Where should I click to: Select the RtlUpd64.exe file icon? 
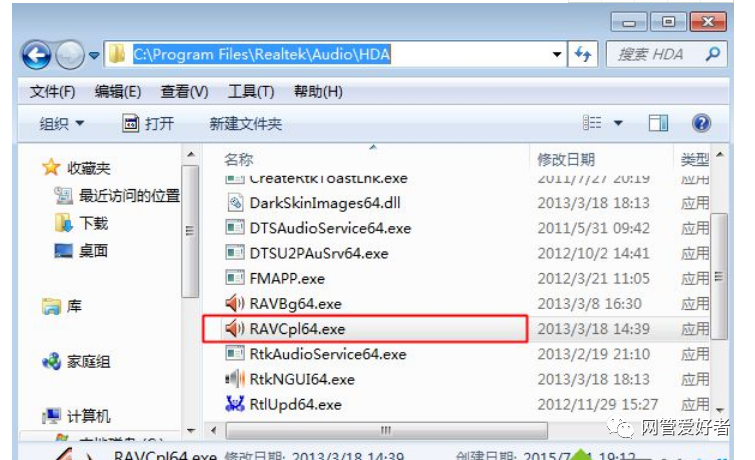[235, 404]
